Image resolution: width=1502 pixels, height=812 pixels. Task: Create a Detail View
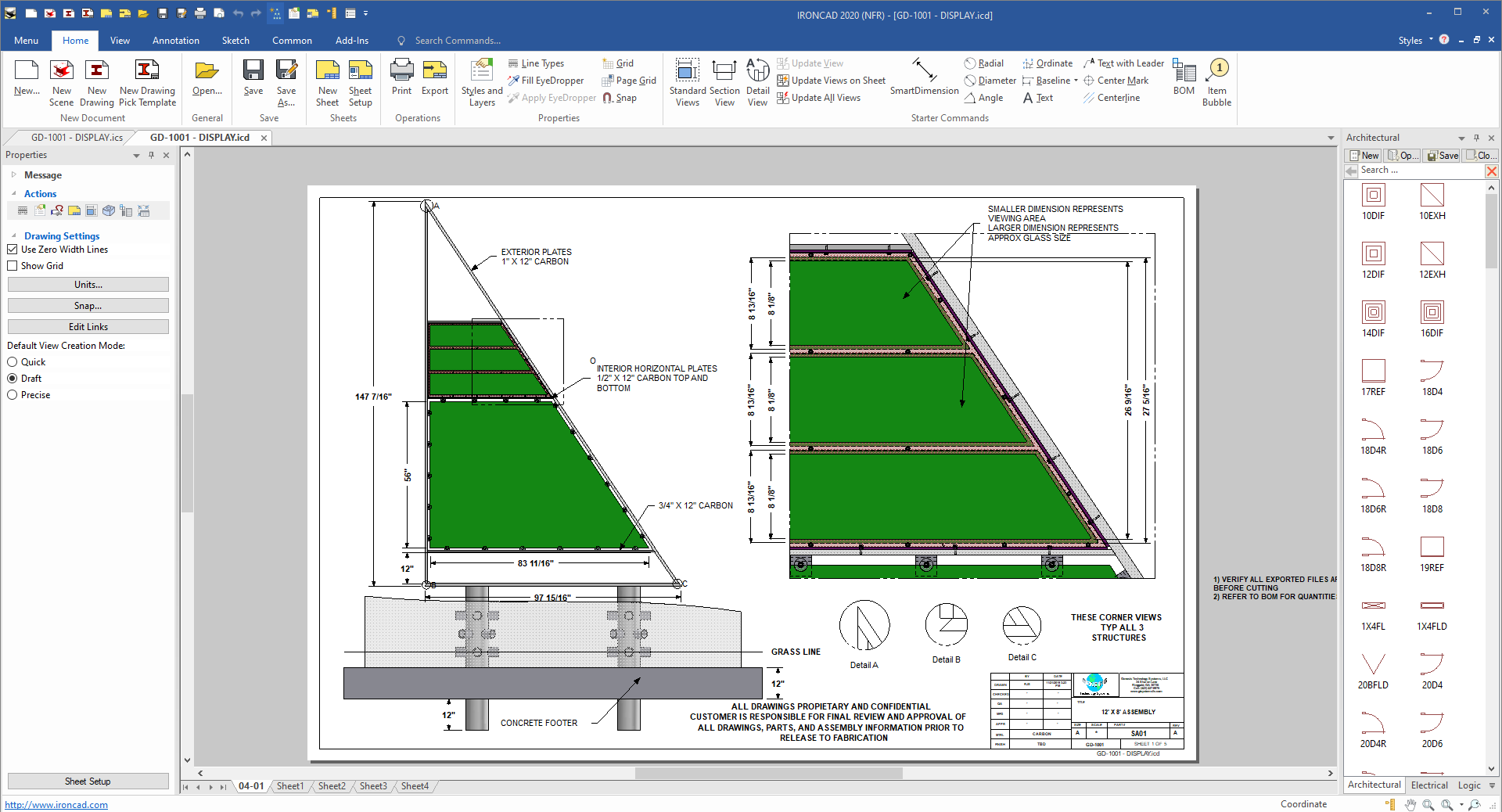(757, 82)
